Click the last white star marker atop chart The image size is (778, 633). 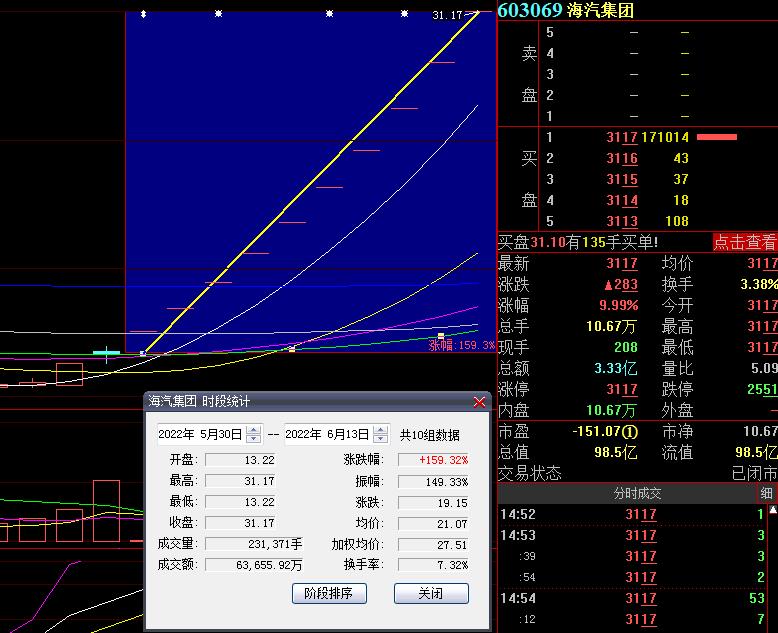coord(404,14)
